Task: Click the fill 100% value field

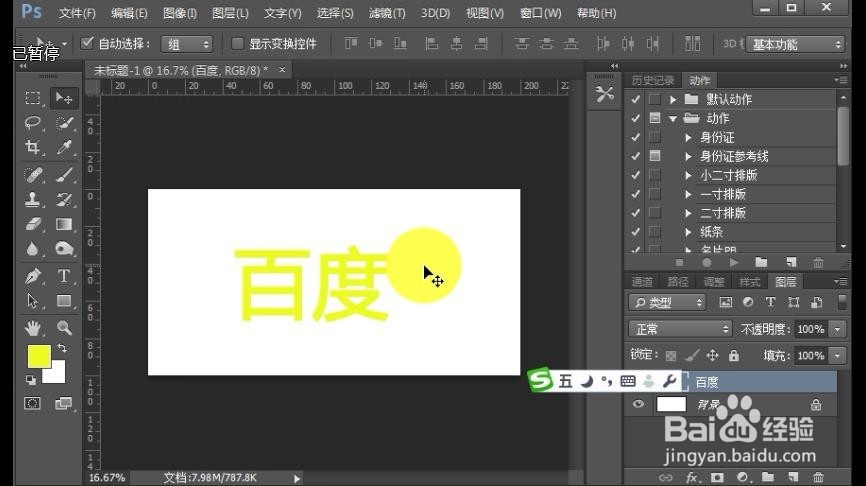Action: tap(811, 356)
